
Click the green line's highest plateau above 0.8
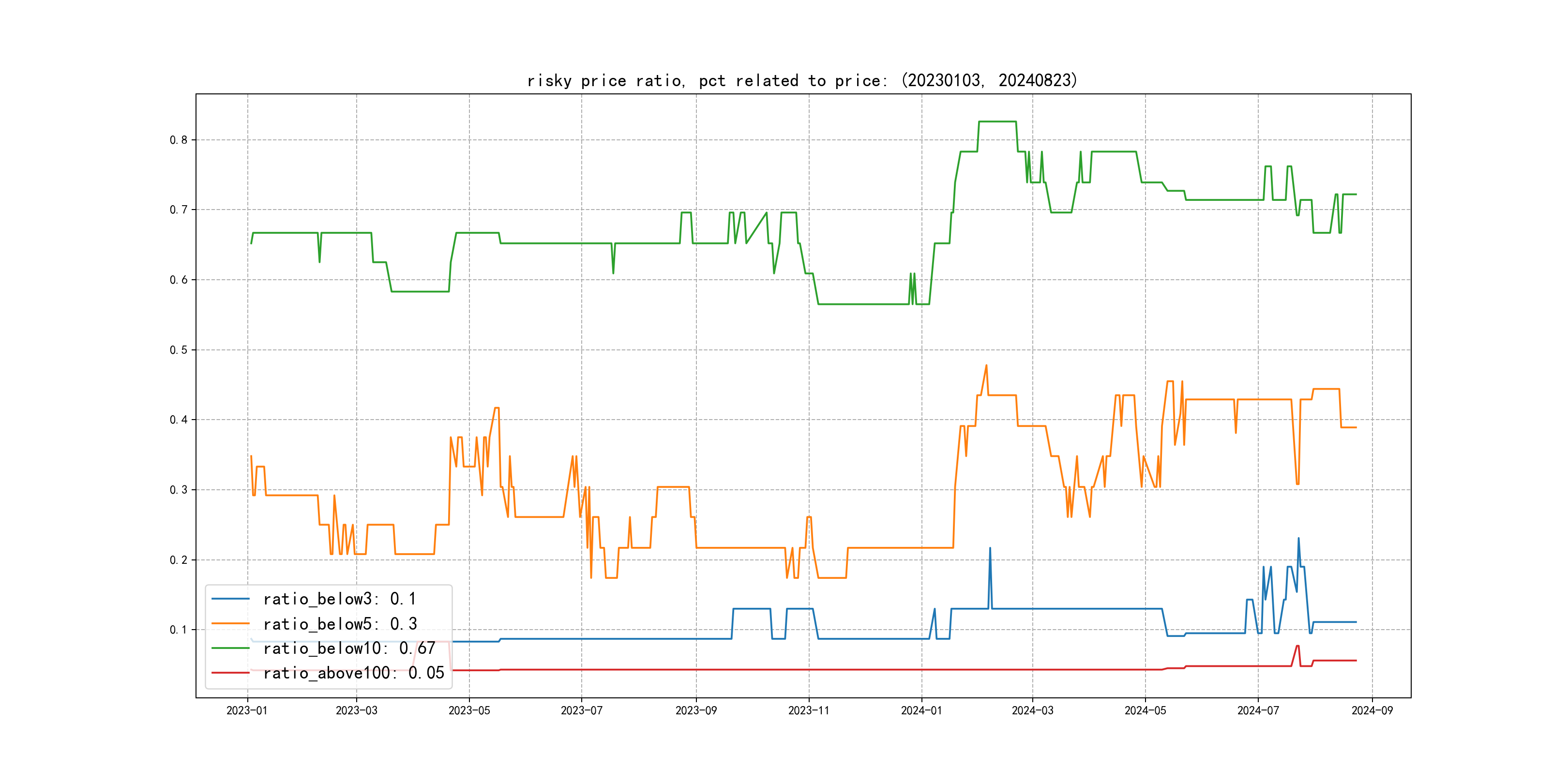[997, 122]
